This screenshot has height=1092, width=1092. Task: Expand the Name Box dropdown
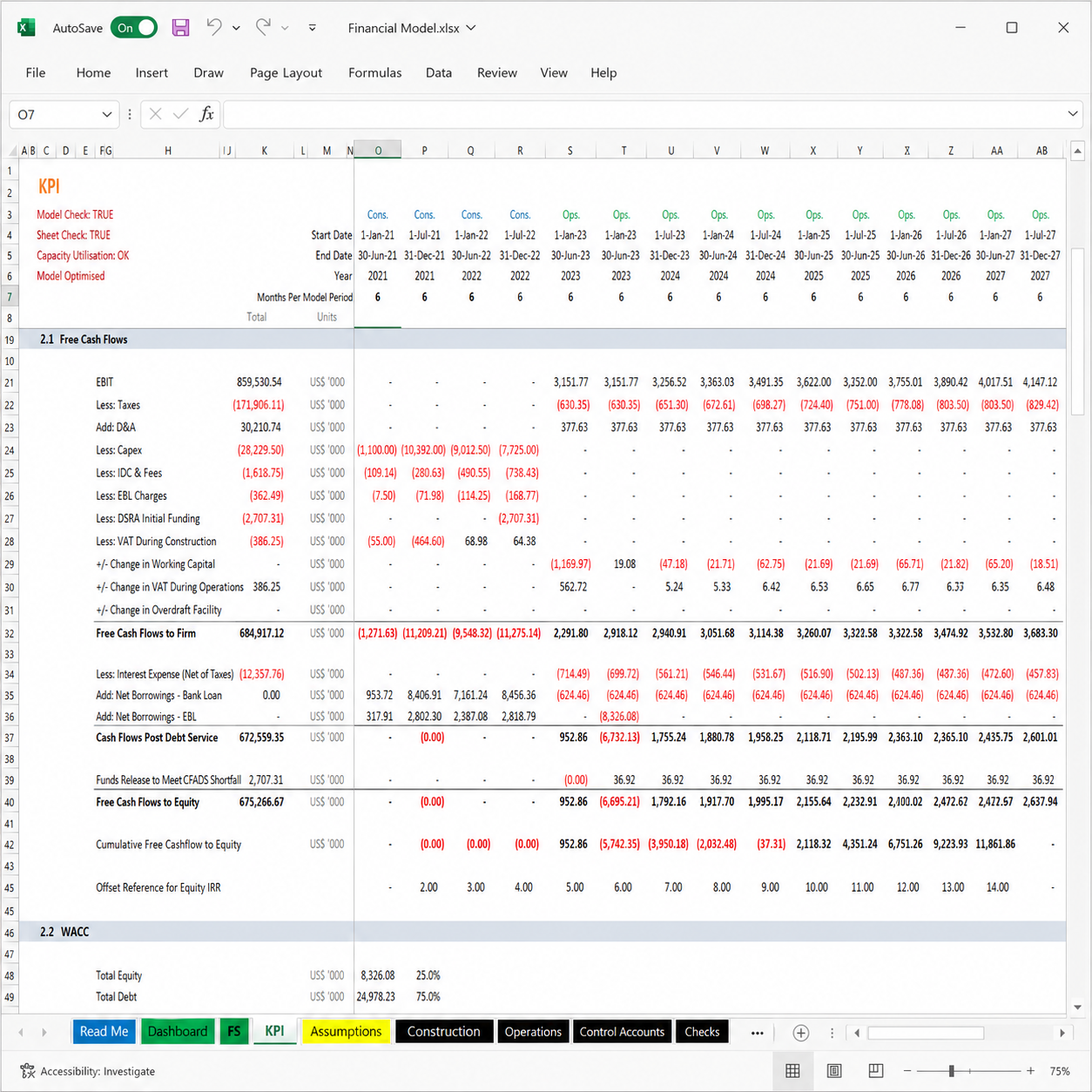click(107, 114)
